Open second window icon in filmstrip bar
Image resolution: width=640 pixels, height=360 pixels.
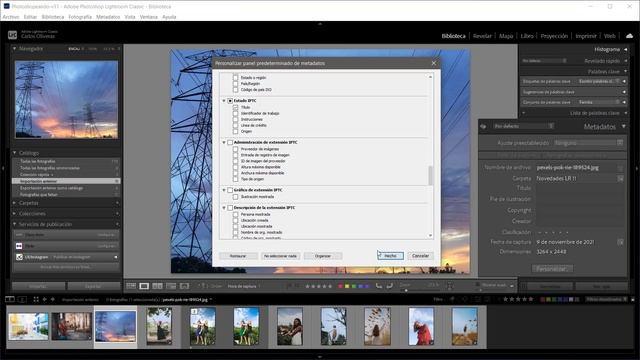point(22,299)
